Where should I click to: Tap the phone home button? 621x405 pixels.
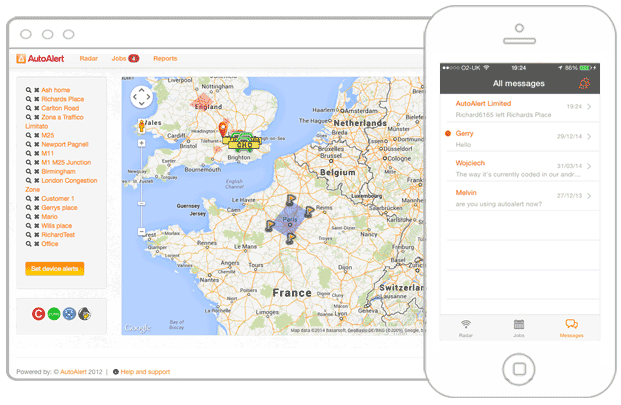(x=519, y=369)
